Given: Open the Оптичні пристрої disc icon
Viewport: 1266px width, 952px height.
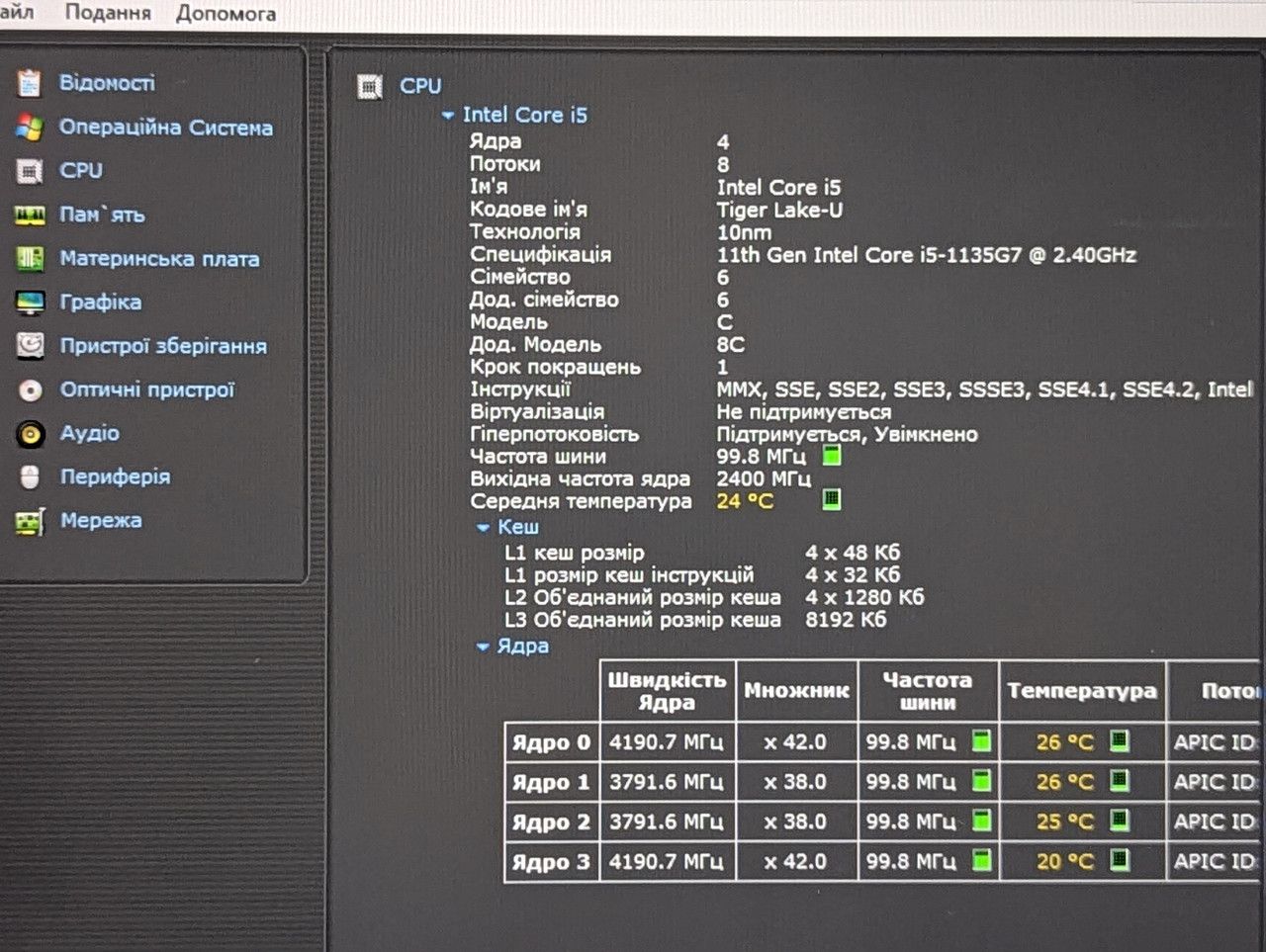Looking at the screenshot, I should pos(30,390).
